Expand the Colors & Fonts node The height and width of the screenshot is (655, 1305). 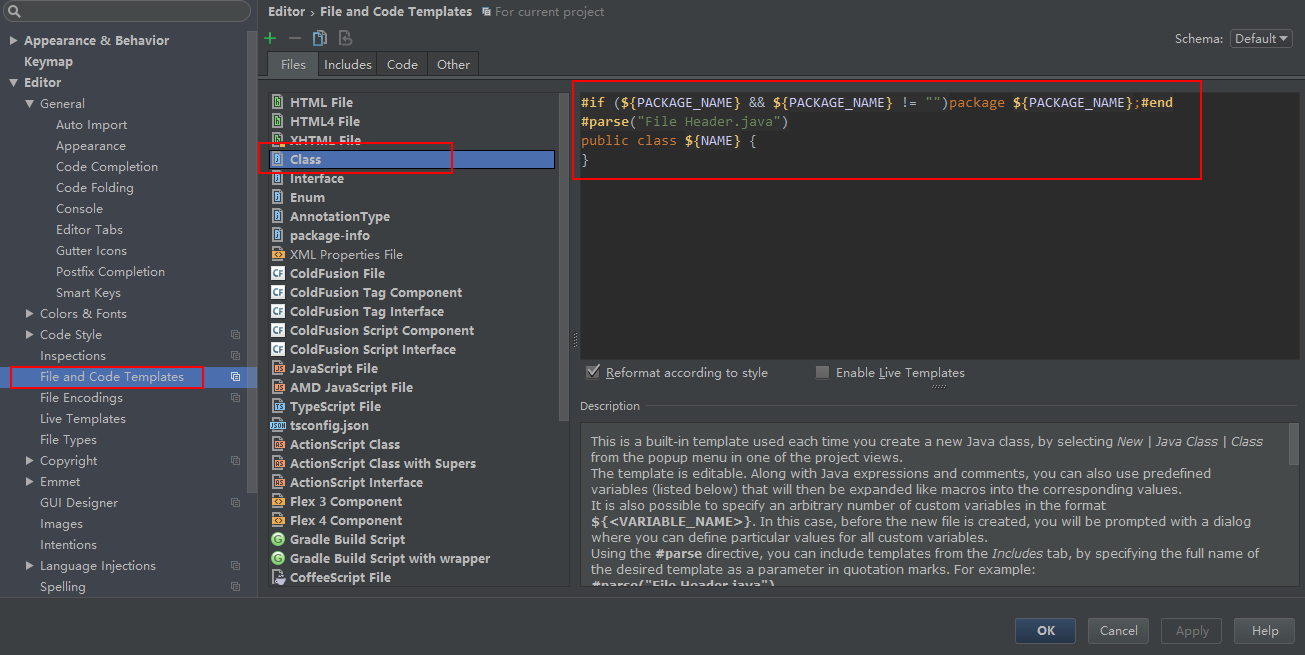click(x=29, y=314)
